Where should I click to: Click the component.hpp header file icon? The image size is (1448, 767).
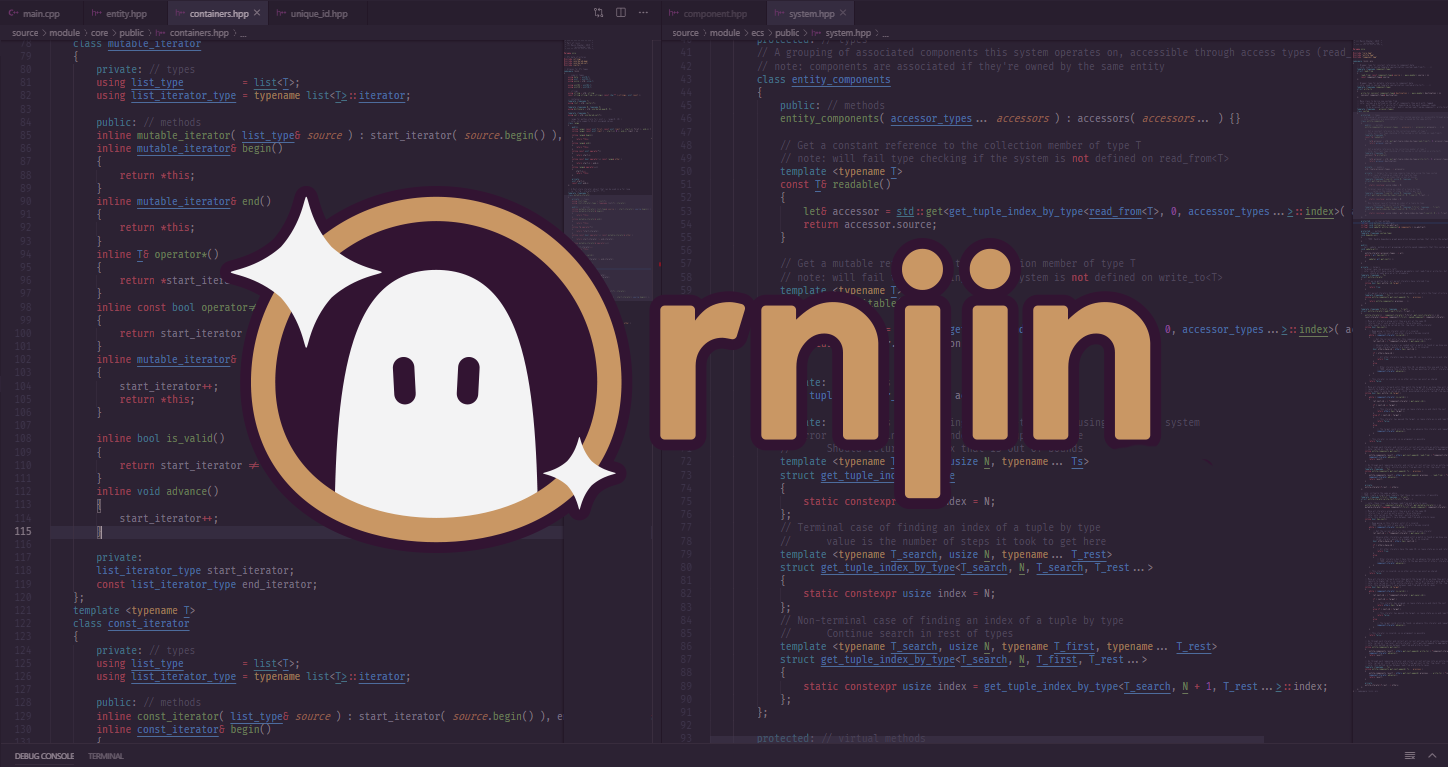(675, 13)
